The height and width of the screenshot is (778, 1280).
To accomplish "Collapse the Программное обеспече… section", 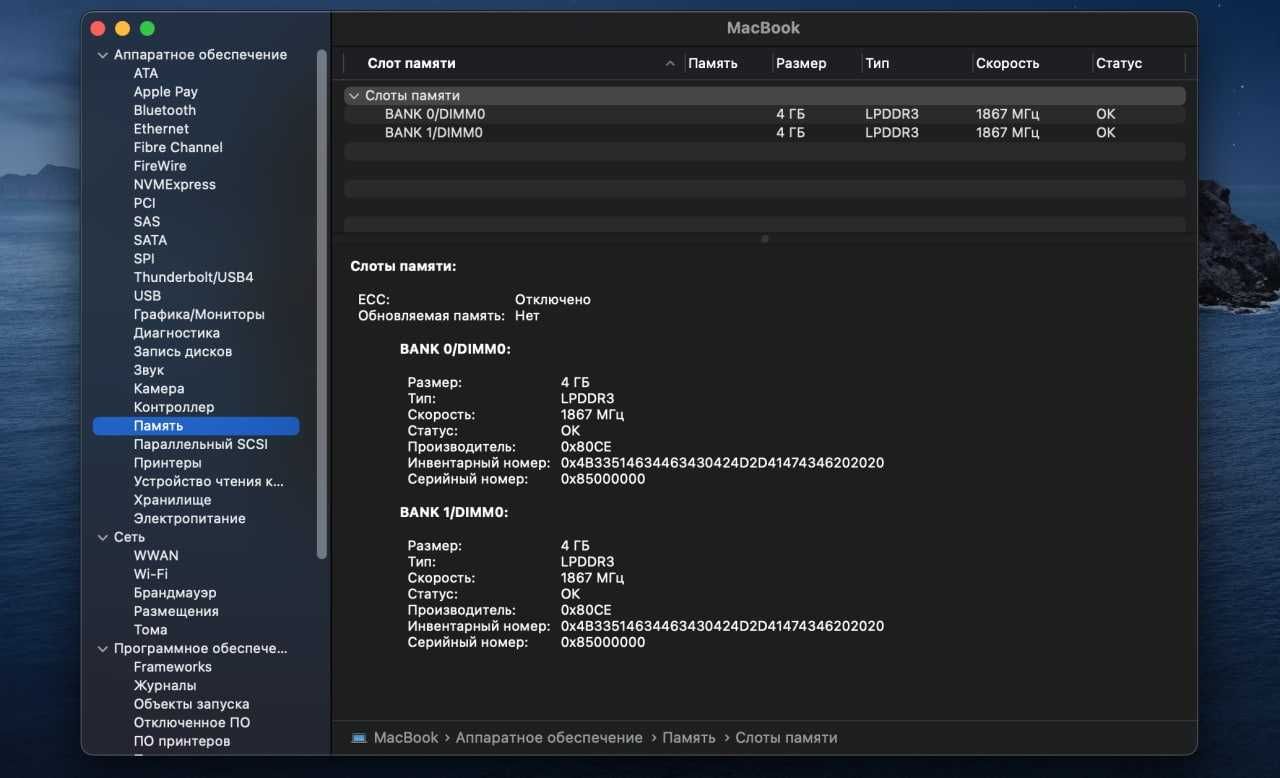I will tap(103, 648).
